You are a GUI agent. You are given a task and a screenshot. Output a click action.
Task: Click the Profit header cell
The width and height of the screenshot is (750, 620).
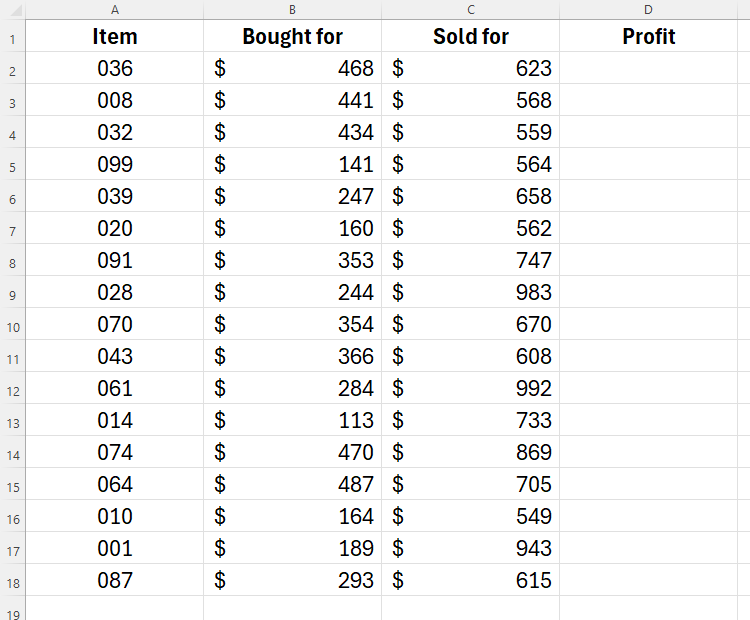(648, 37)
